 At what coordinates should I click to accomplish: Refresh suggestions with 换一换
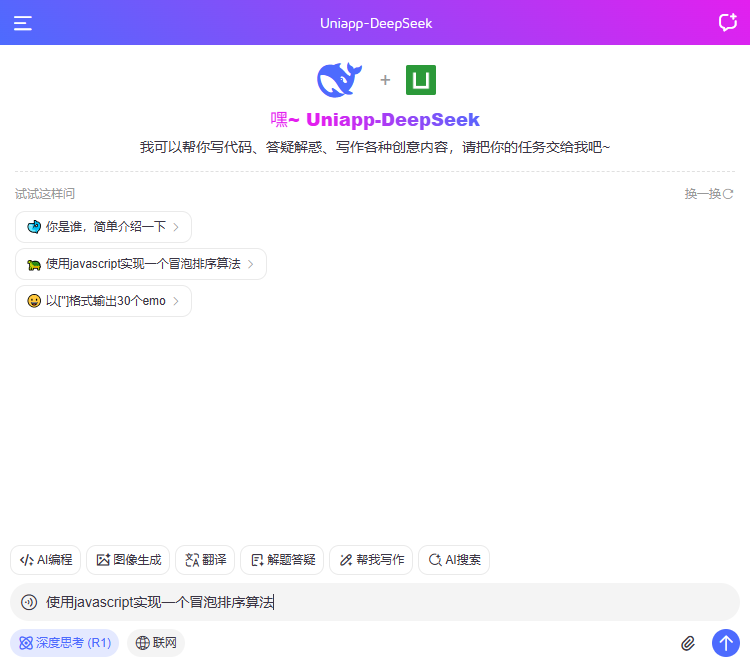(708, 194)
